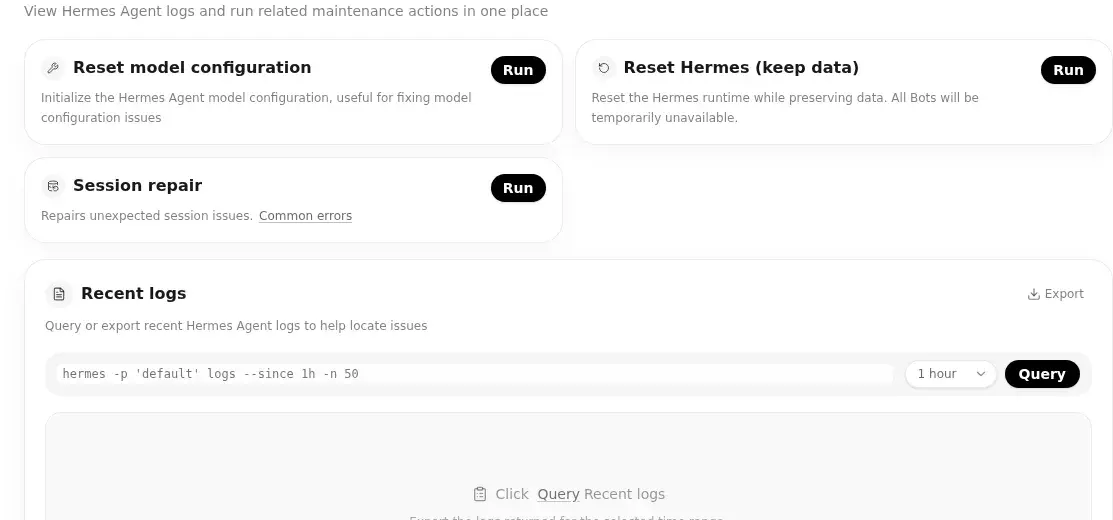Select the Recent logs section heading
The width and height of the screenshot is (1113, 520).
133,293
